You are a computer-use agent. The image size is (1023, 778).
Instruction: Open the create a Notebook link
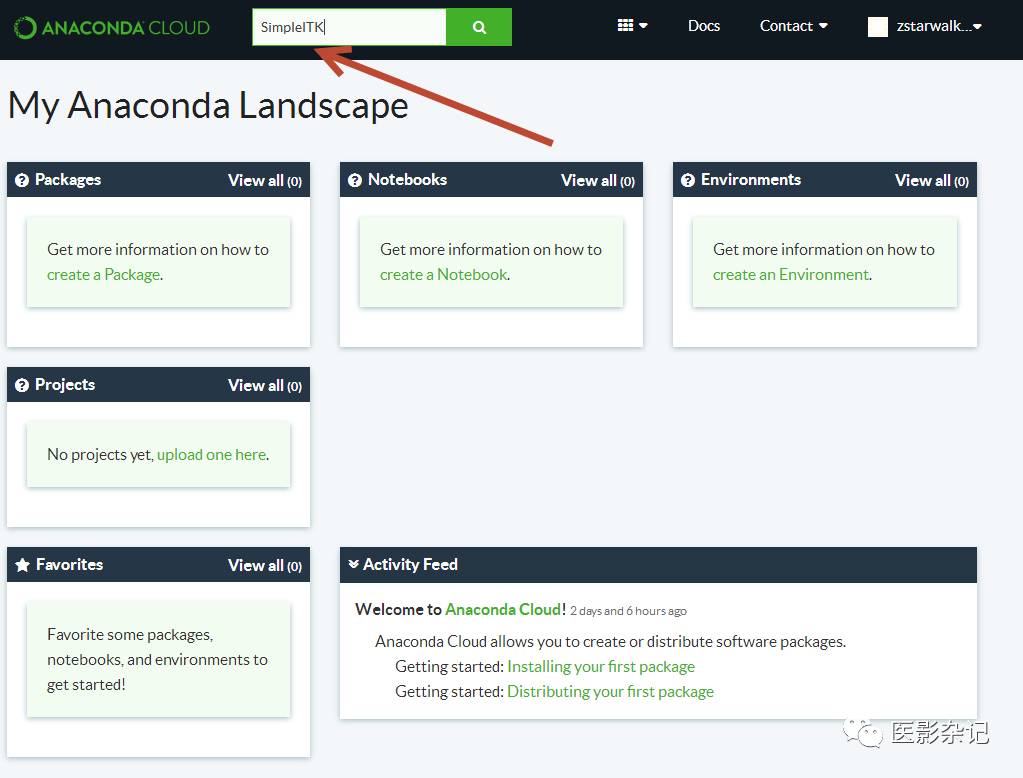pyautogui.click(x=443, y=275)
